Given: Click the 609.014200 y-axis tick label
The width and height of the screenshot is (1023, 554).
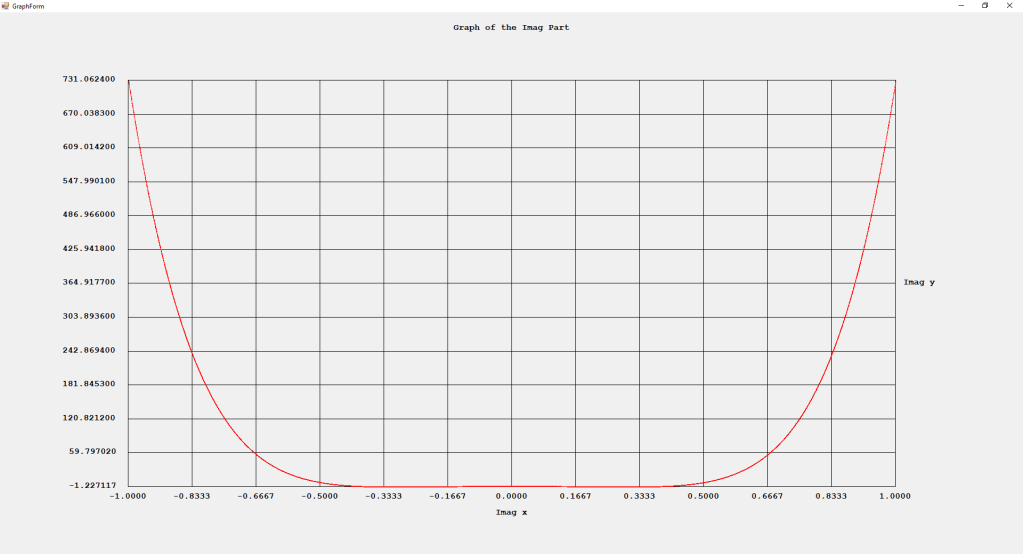Looking at the screenshot, I should click(88, 147).
